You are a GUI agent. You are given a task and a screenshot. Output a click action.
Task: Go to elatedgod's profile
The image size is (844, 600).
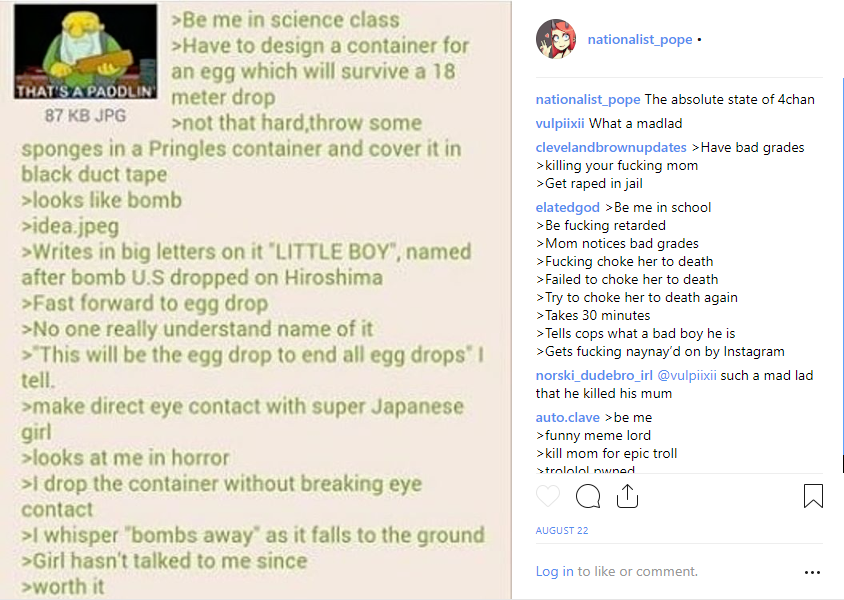pyautogui.click(x=567, y=207)
